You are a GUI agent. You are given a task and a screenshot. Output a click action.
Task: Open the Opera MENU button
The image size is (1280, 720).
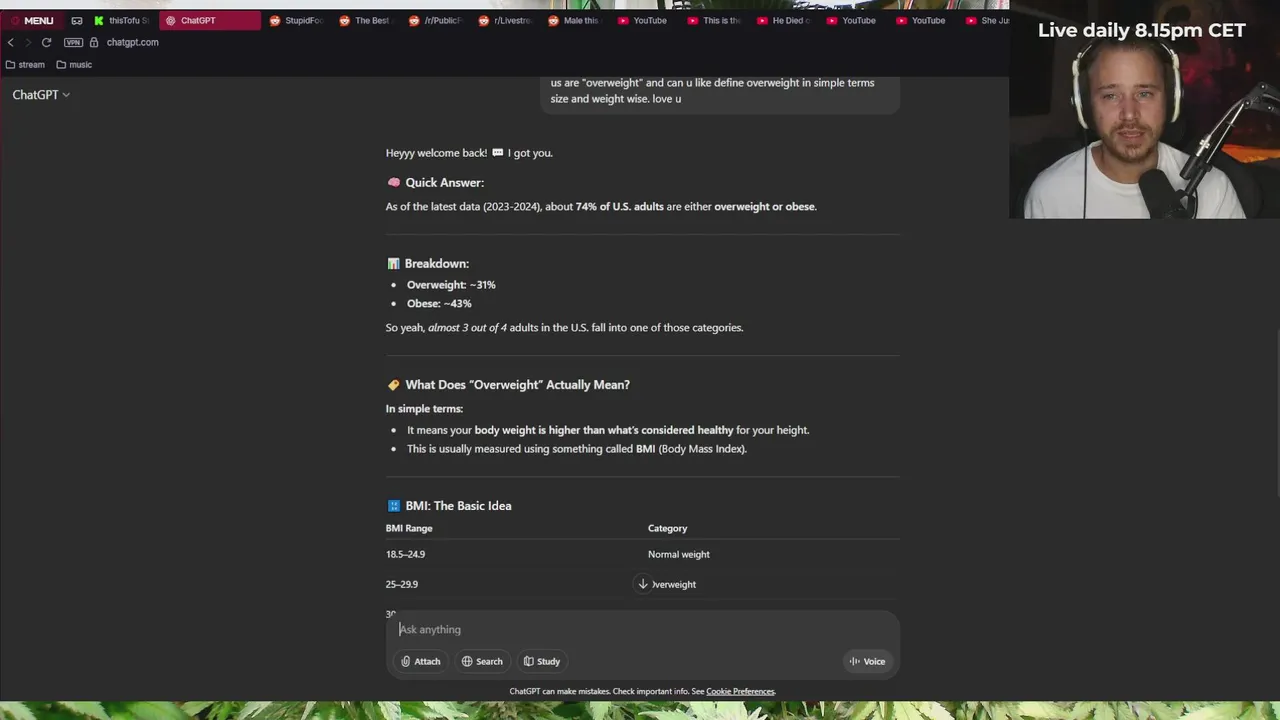click(32, 20)
